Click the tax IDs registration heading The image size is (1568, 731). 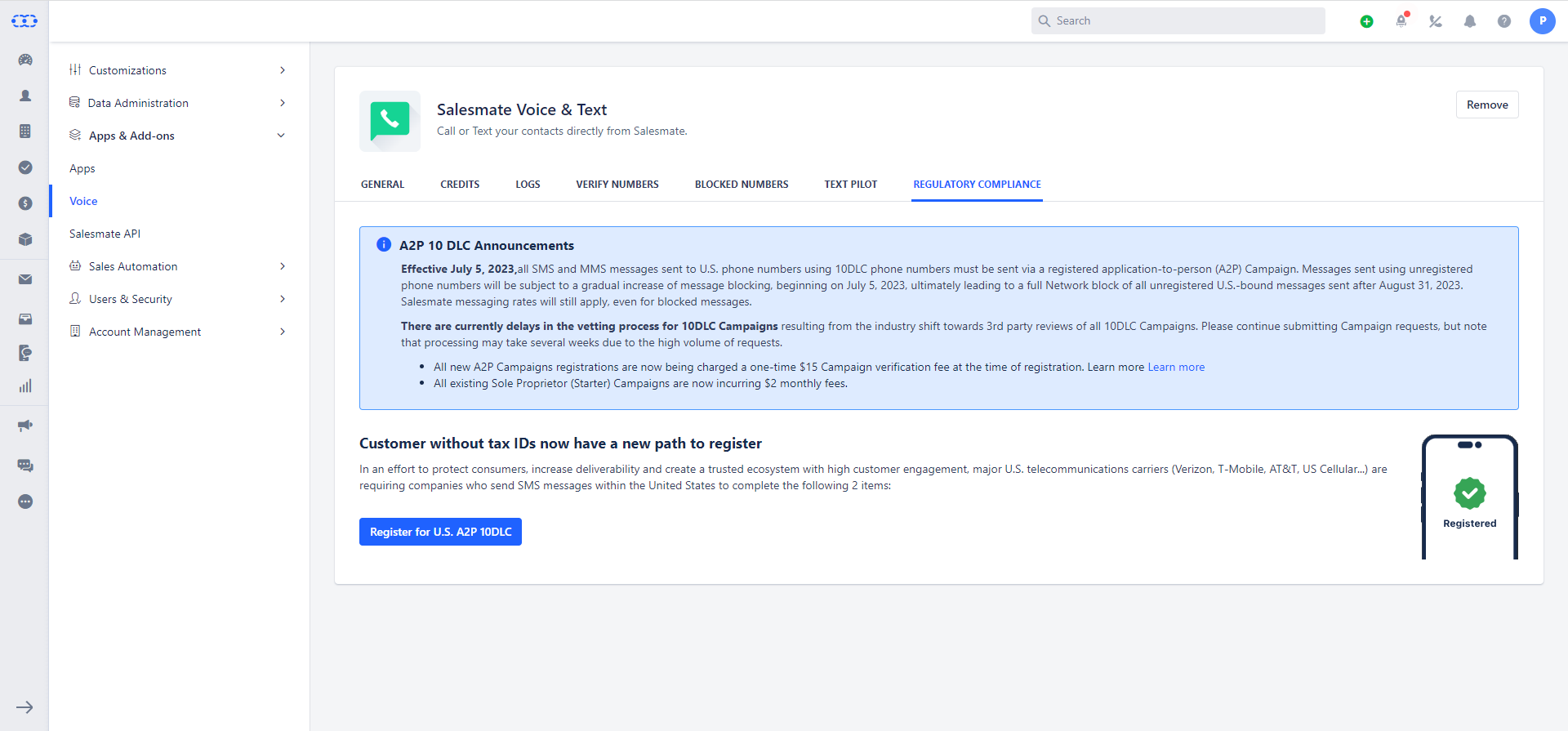coord(560,444)
